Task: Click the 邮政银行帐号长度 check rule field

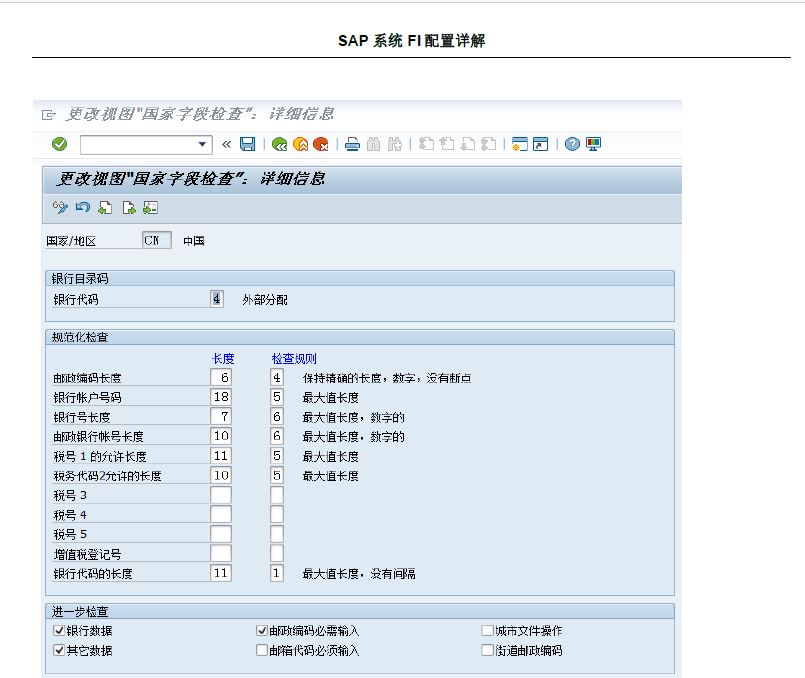Action: point(277,436)
